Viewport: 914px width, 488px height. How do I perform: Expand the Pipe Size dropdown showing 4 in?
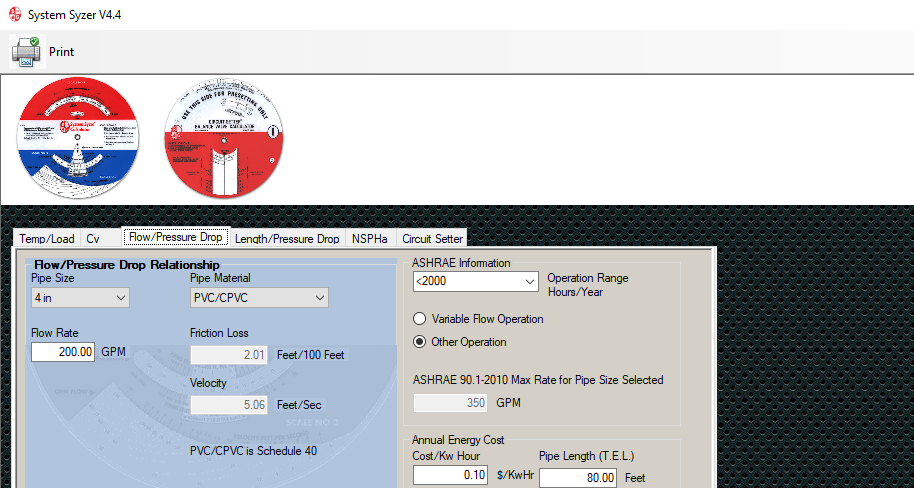point(80,297)
